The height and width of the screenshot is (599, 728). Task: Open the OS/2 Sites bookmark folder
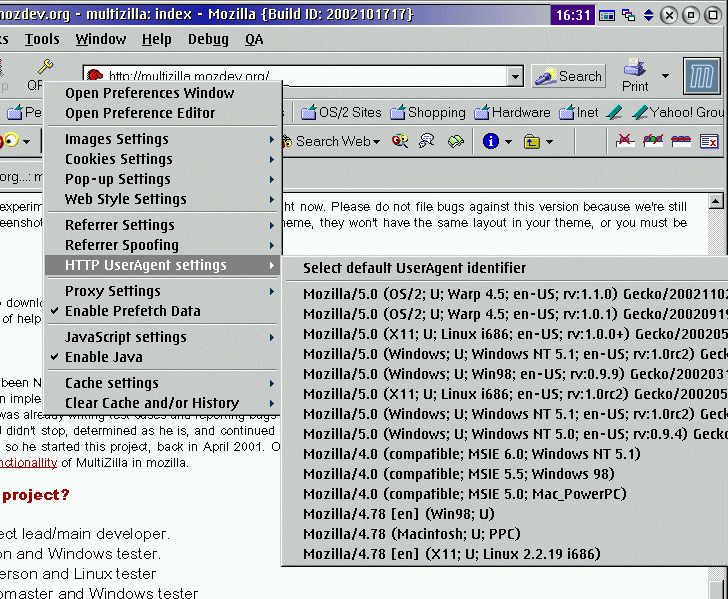click(x=341, y=112)
